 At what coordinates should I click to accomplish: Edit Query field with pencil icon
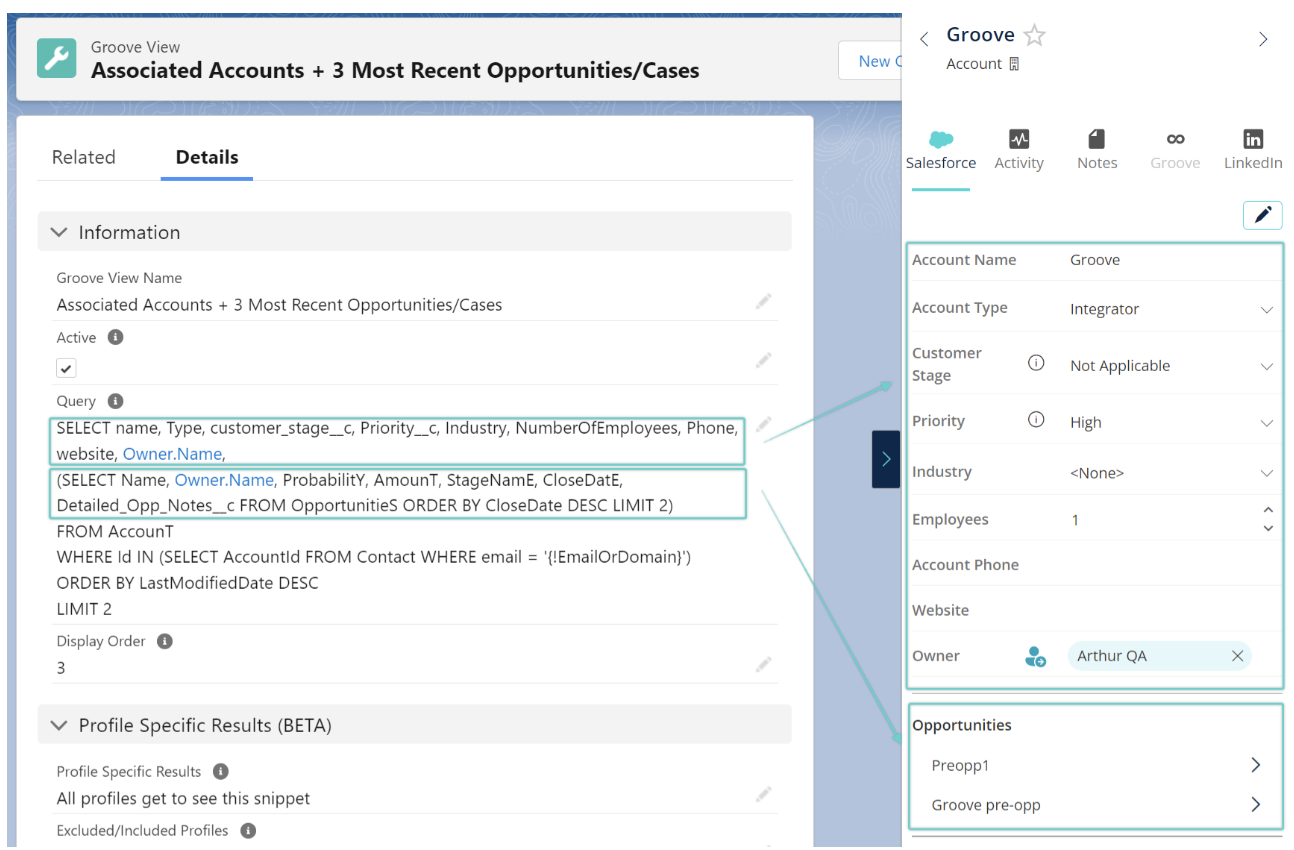764,426
